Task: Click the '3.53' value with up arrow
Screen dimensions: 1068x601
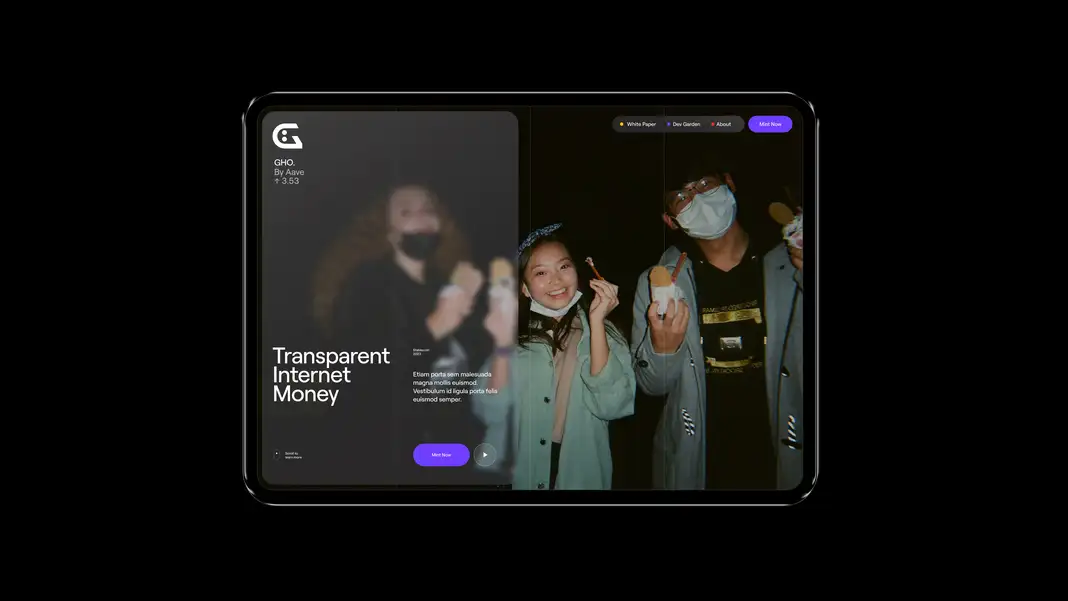Action: click(287, 181)
